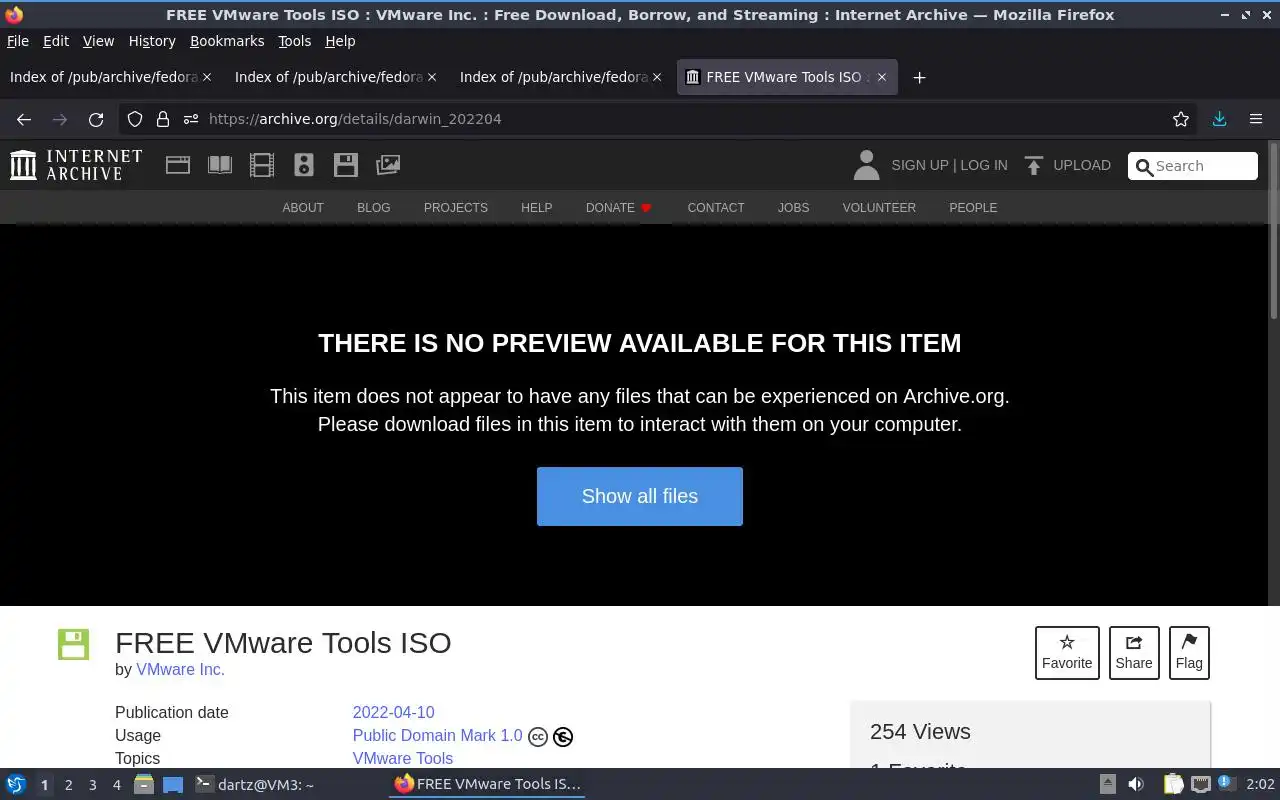
Task: Open the Texts book icon
Action: (x=220, y=165)
